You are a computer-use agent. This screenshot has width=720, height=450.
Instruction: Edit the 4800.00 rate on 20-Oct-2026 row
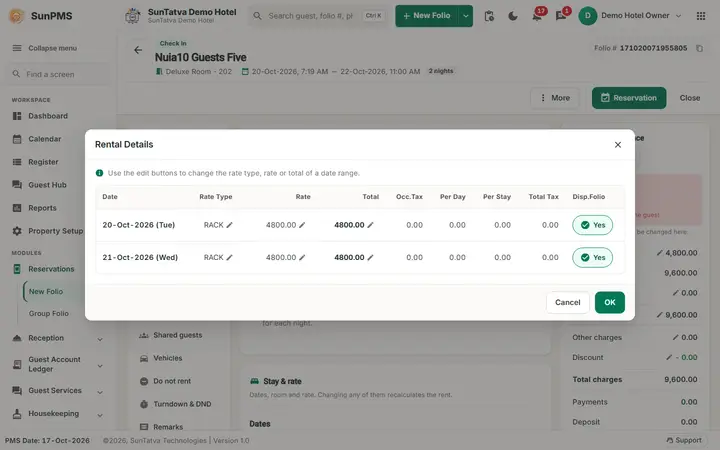click(x=302, y=225)
